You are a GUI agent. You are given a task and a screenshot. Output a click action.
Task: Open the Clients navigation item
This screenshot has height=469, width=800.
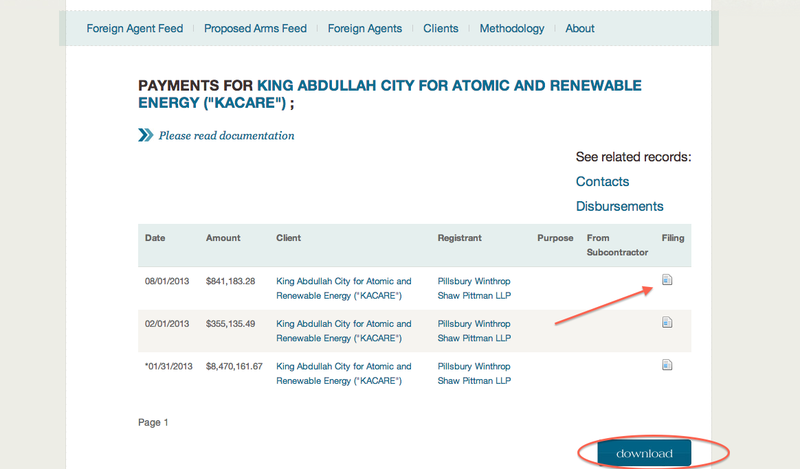point(441,29)
